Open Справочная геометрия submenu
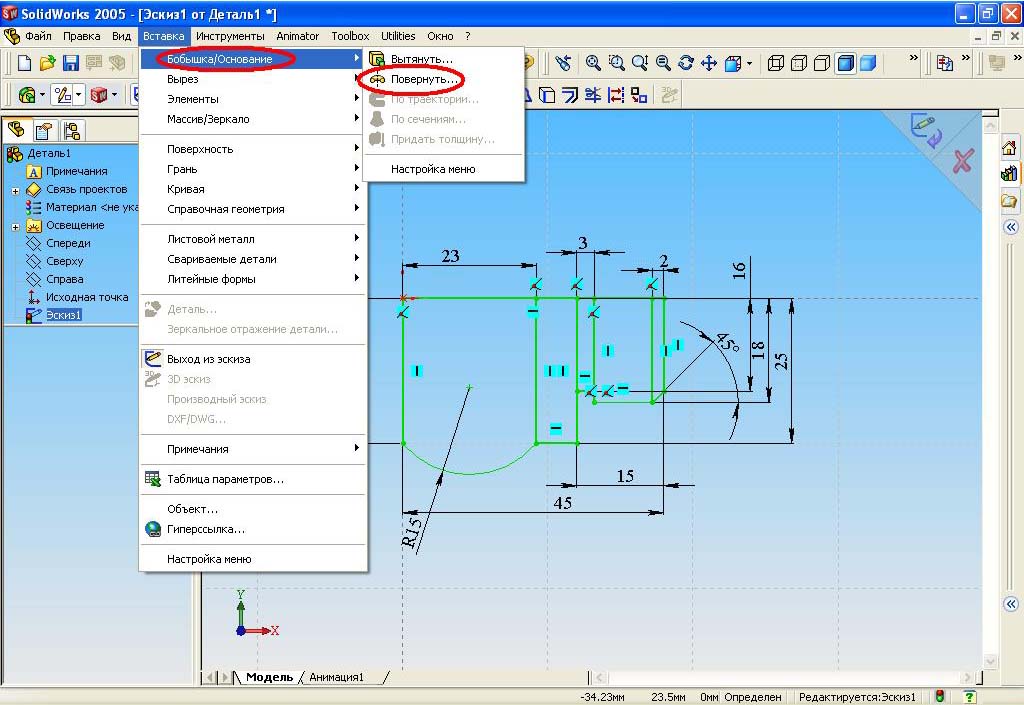1024x705 pixels. (251, 209)
